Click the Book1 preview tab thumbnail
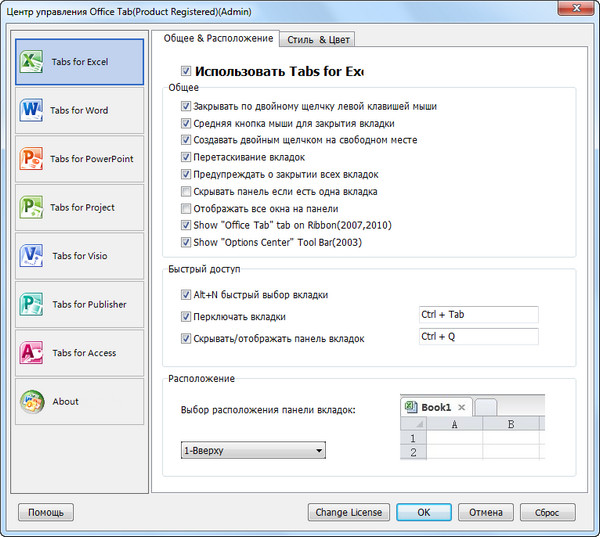Screen dimensions: 600x537 (436, 408)
